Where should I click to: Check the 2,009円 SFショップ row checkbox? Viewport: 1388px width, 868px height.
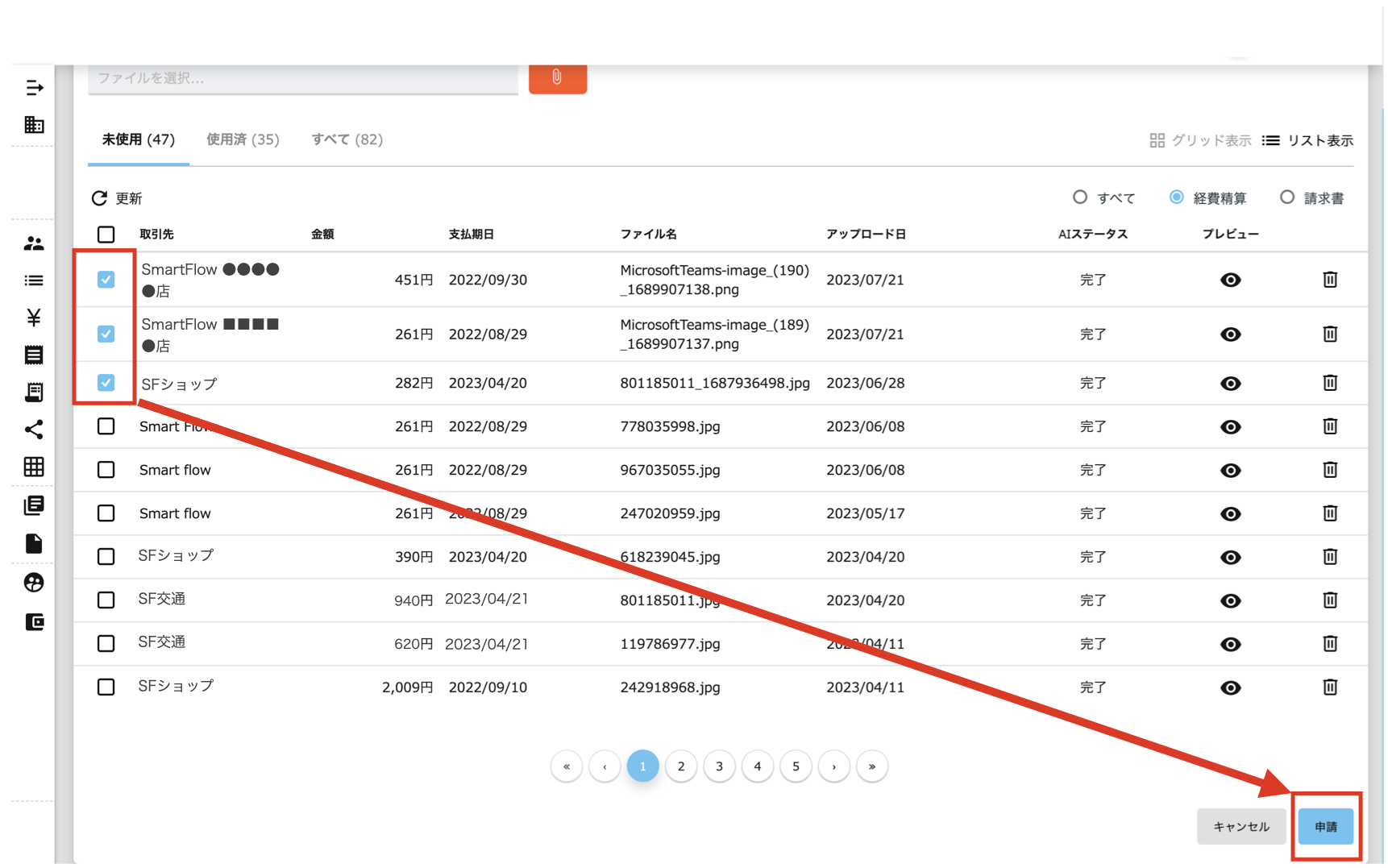click(x=106, y=687)
